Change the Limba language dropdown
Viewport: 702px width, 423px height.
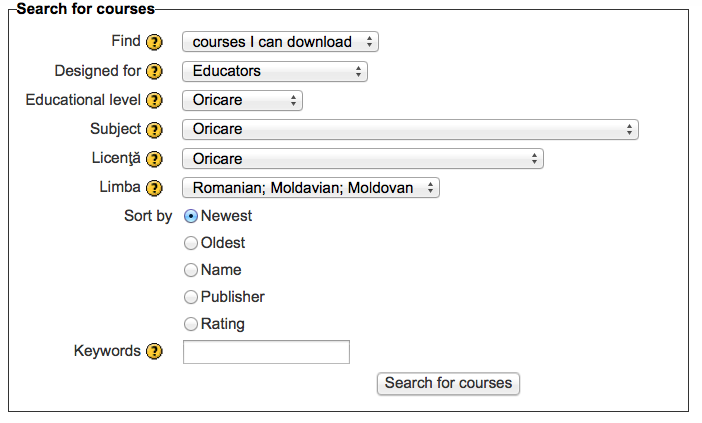click(x=311, y=188)
